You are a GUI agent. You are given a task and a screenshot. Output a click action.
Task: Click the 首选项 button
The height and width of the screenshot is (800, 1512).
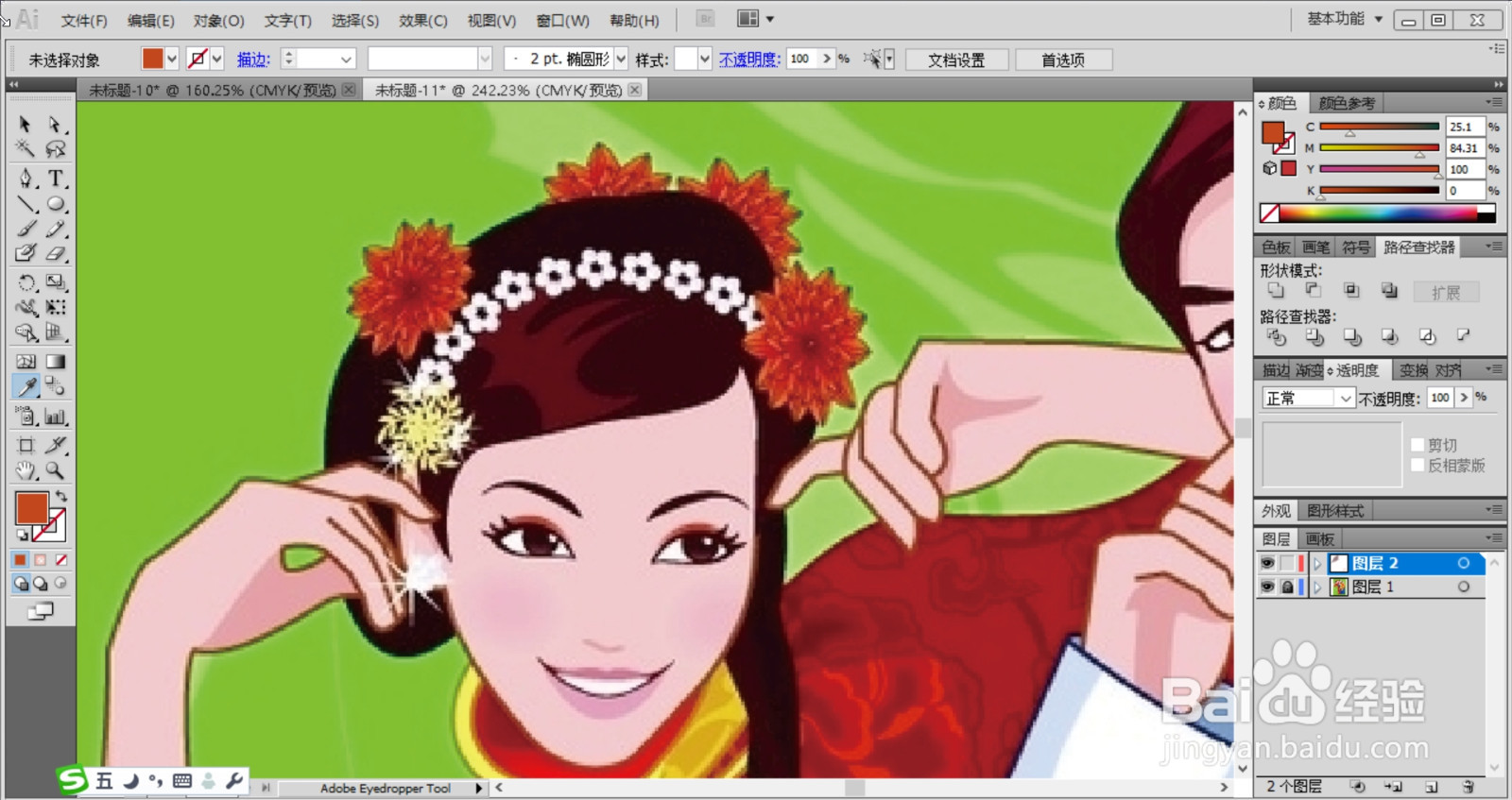pos(1063,60)
